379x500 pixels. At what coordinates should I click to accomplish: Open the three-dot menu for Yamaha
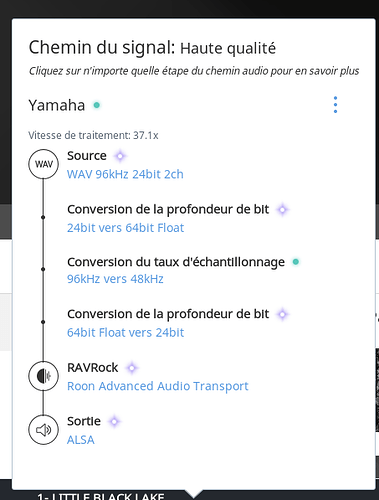[x=335, y=105]
